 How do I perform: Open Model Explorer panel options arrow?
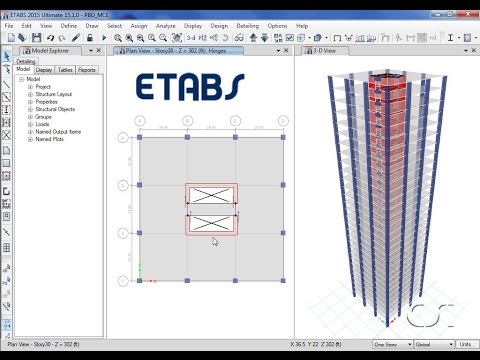coord(91,51)
